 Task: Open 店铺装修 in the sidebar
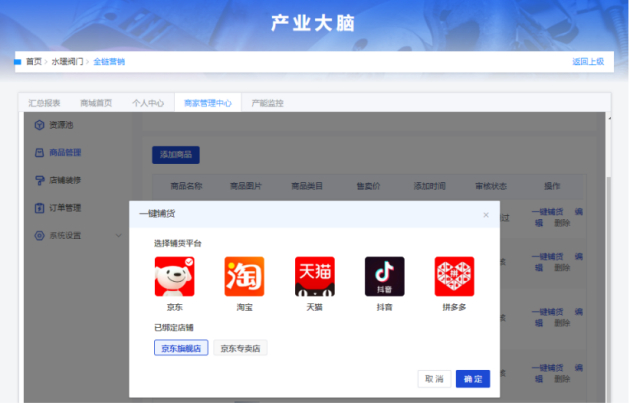tap(65, 180)
